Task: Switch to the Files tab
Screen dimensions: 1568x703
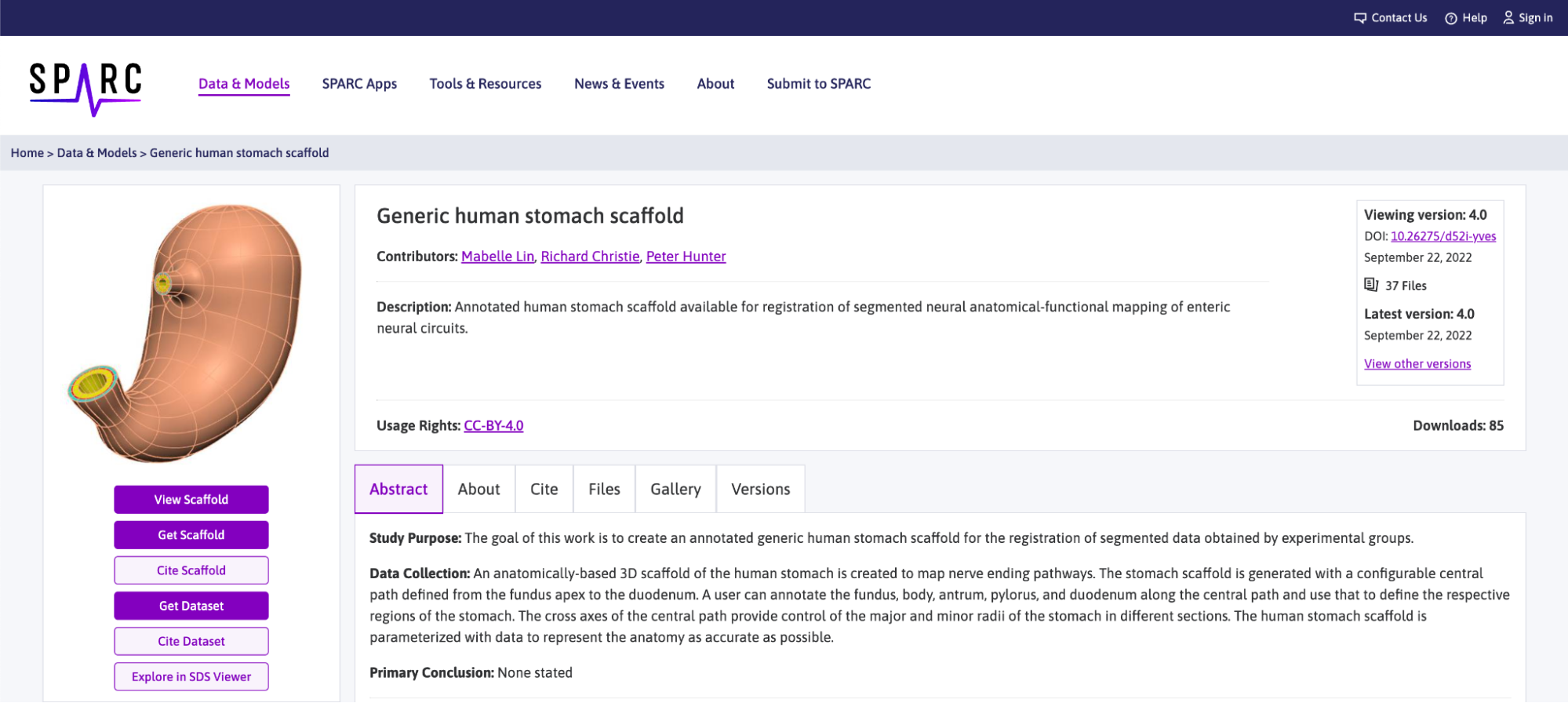Action: coord(605,489)
